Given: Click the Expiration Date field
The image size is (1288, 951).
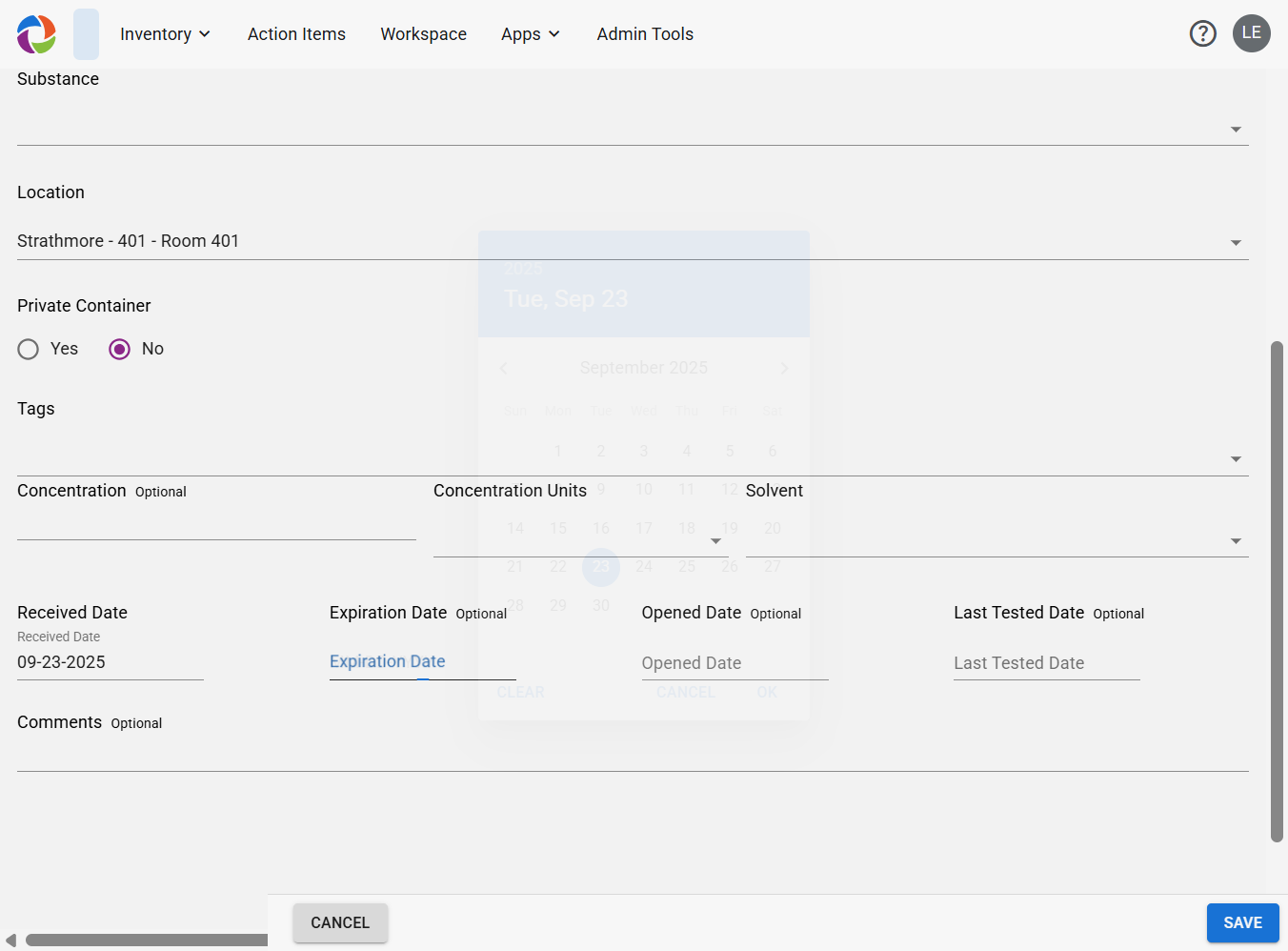Looking at the screenshot, I should [x=423, y=662].
